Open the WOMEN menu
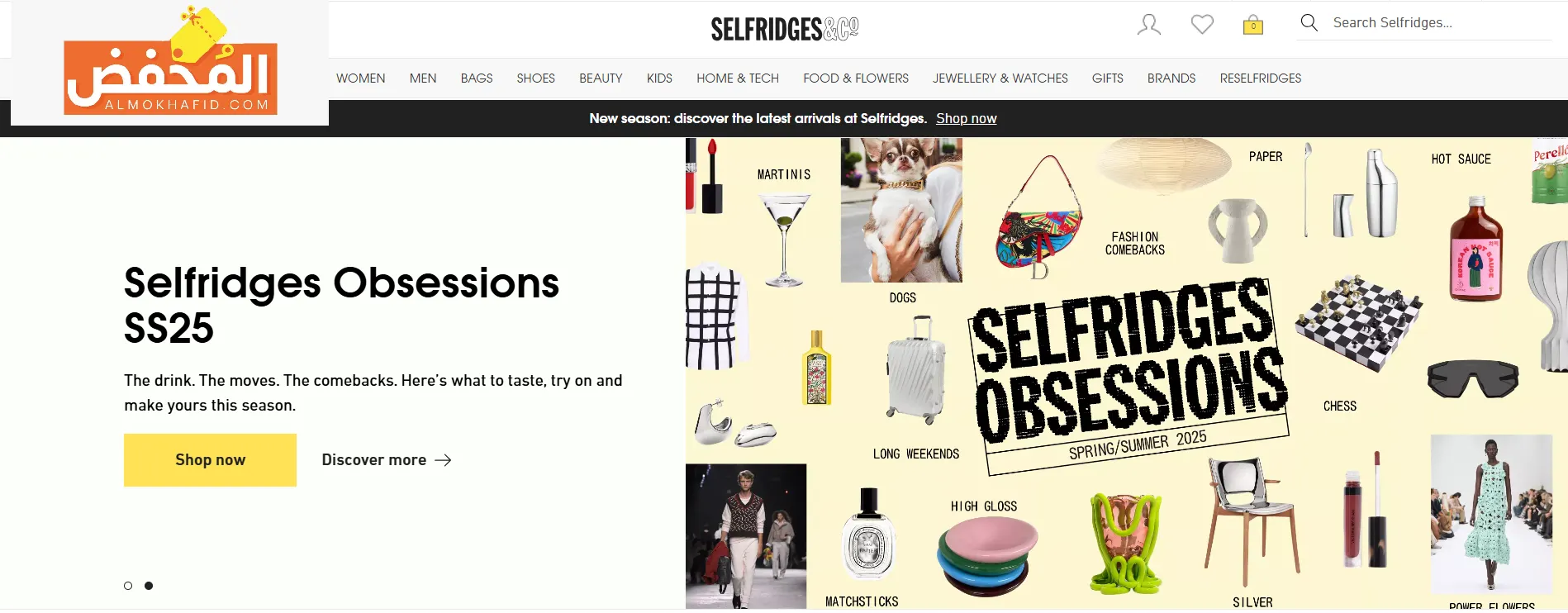 click(360, 78)
